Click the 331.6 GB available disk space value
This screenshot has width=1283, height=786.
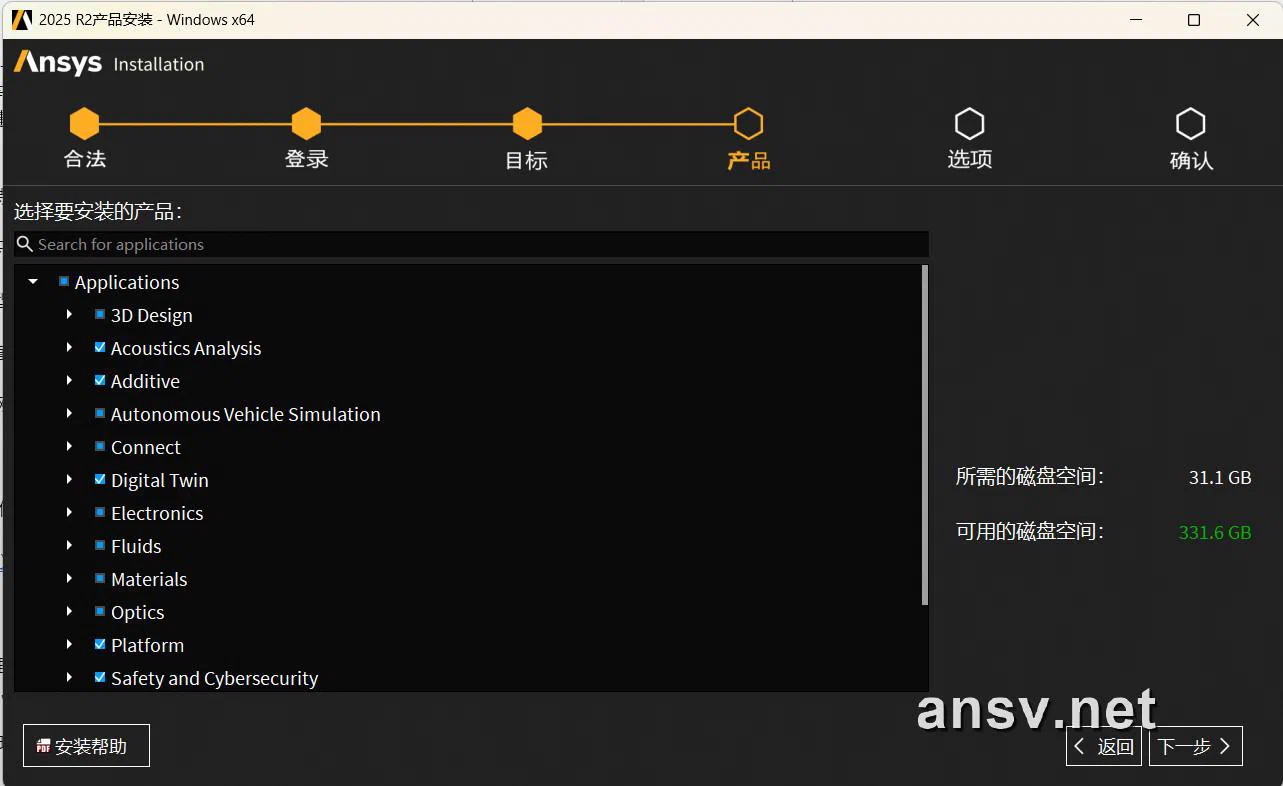(x=1215, y=532)
